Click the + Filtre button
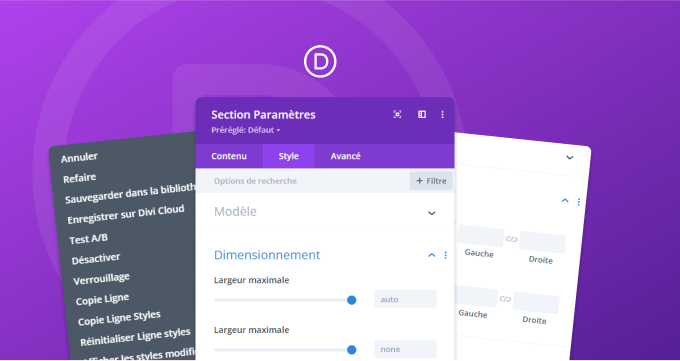This screenshot has height=361, width=680. (431, 181)
